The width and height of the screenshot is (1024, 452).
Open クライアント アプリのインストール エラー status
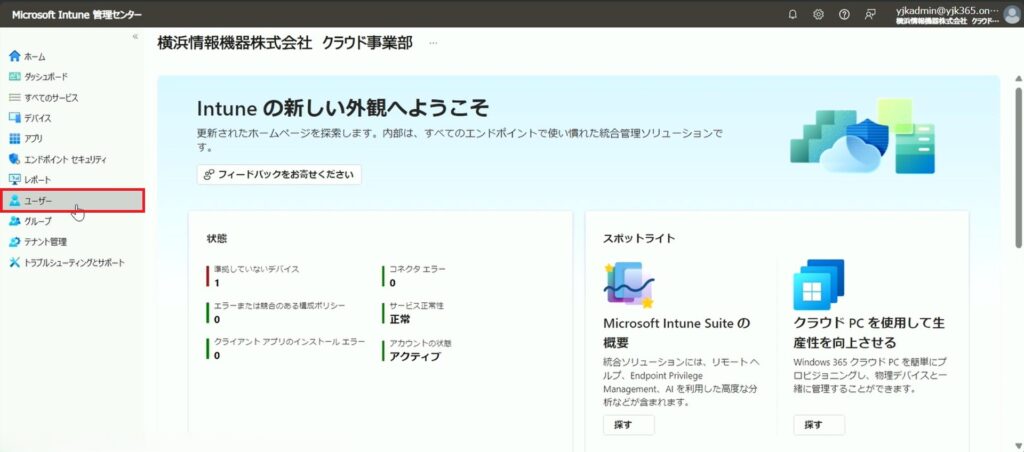pyautogui.click(x=285, y=349)
